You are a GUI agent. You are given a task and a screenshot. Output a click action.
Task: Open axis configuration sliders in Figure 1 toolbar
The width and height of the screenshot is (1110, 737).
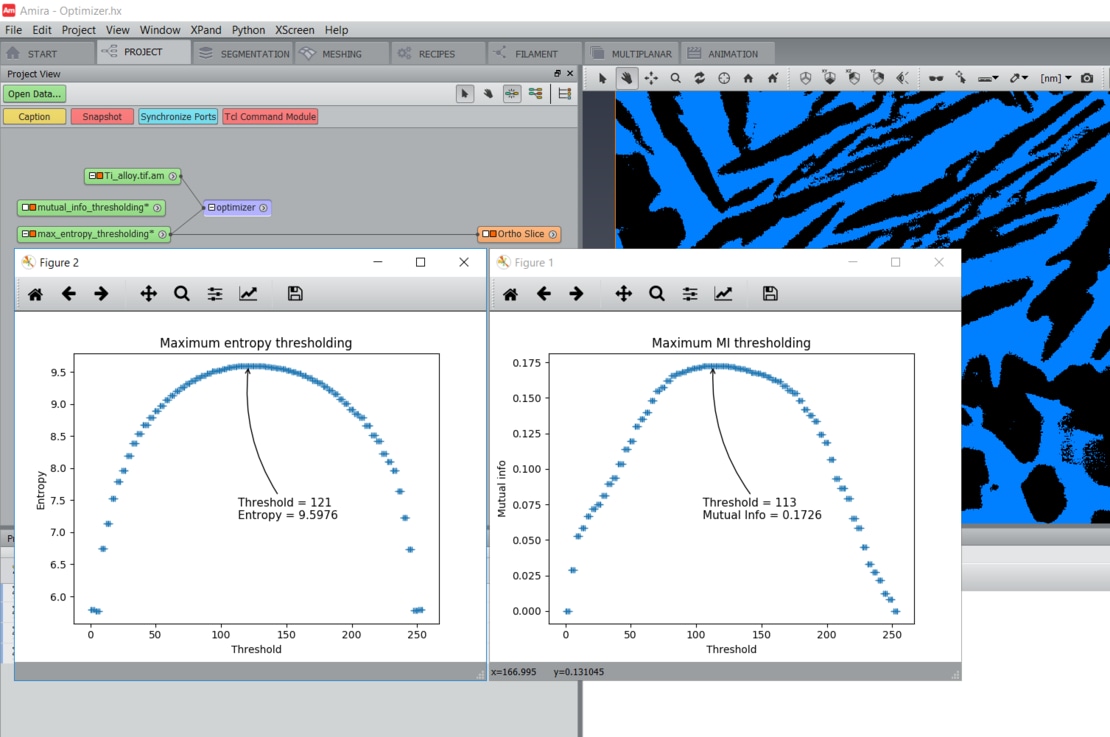(688, 293)
